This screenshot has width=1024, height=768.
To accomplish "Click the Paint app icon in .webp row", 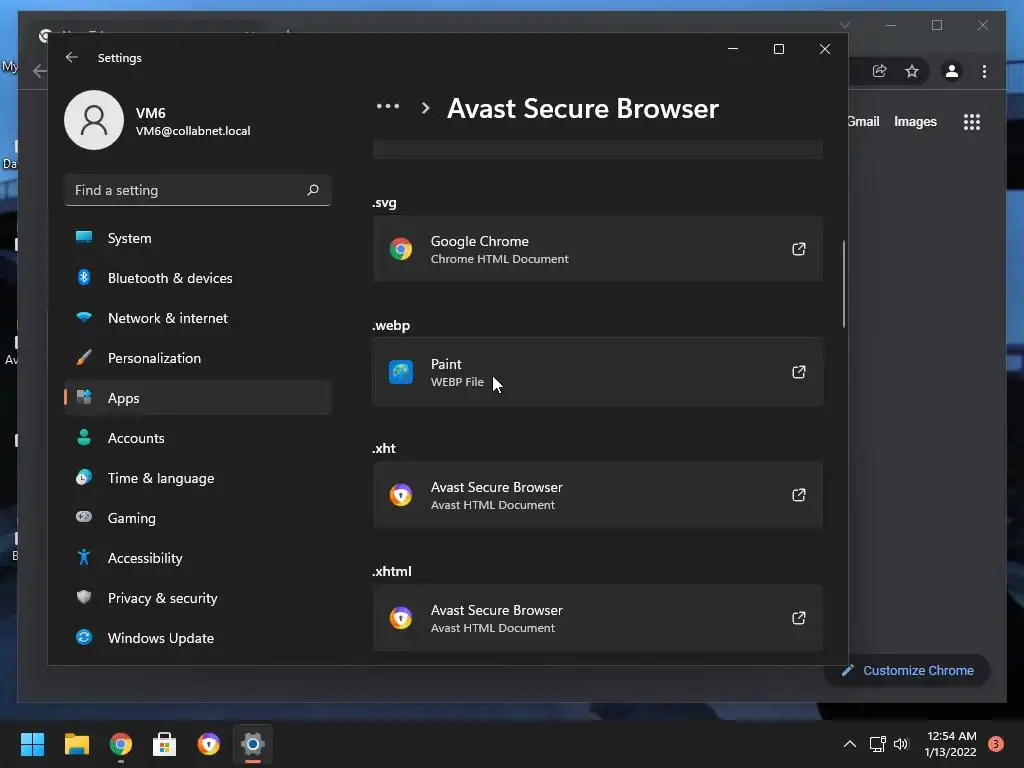I will click(401, 372).
